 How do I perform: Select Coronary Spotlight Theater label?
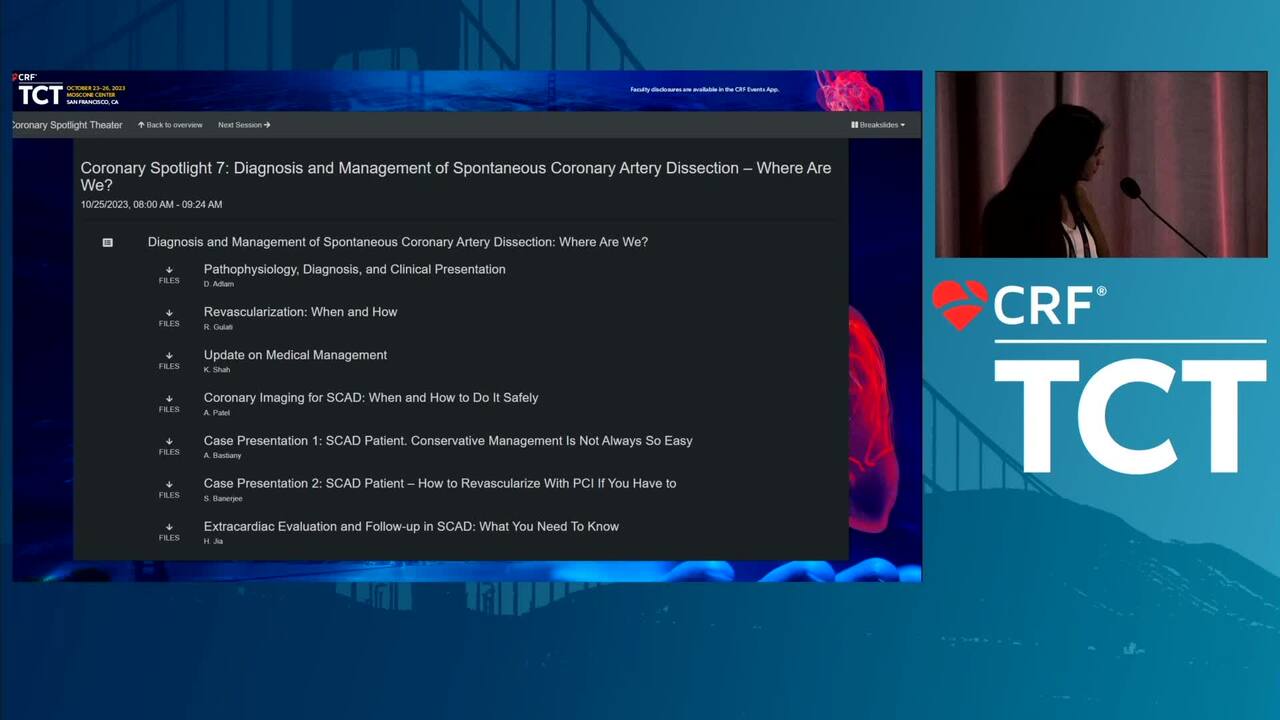pyautogui.click(x=67, y=125)
